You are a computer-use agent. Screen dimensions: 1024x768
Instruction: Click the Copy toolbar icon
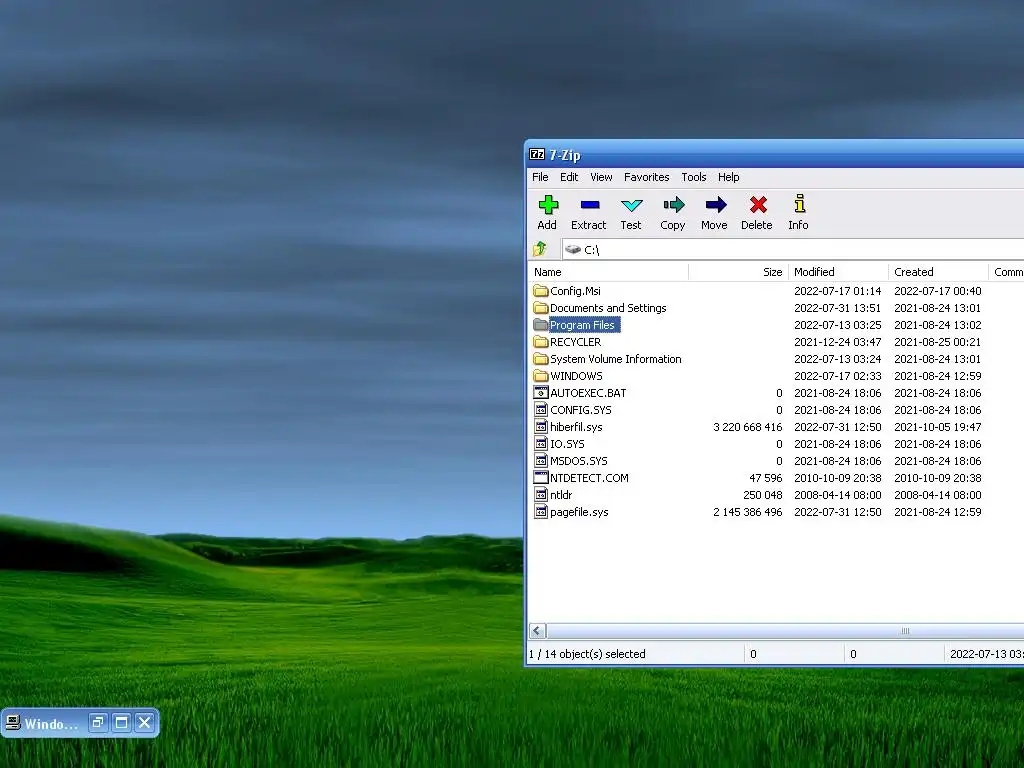coord(673,205)
